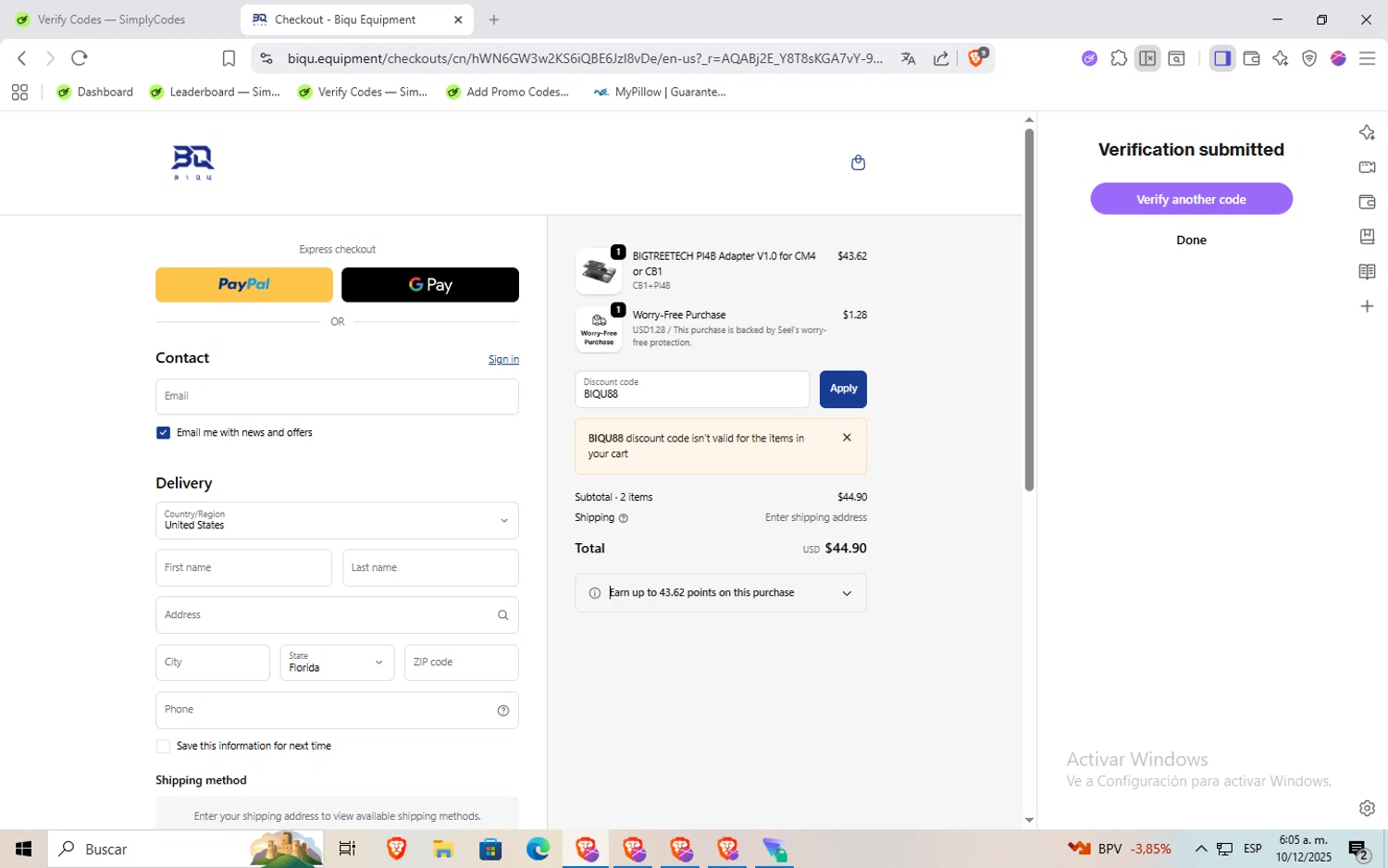Open the shopping cart bag icon
The height and width of the screenshot is (868, 1388).
click(x=858, y=163)
